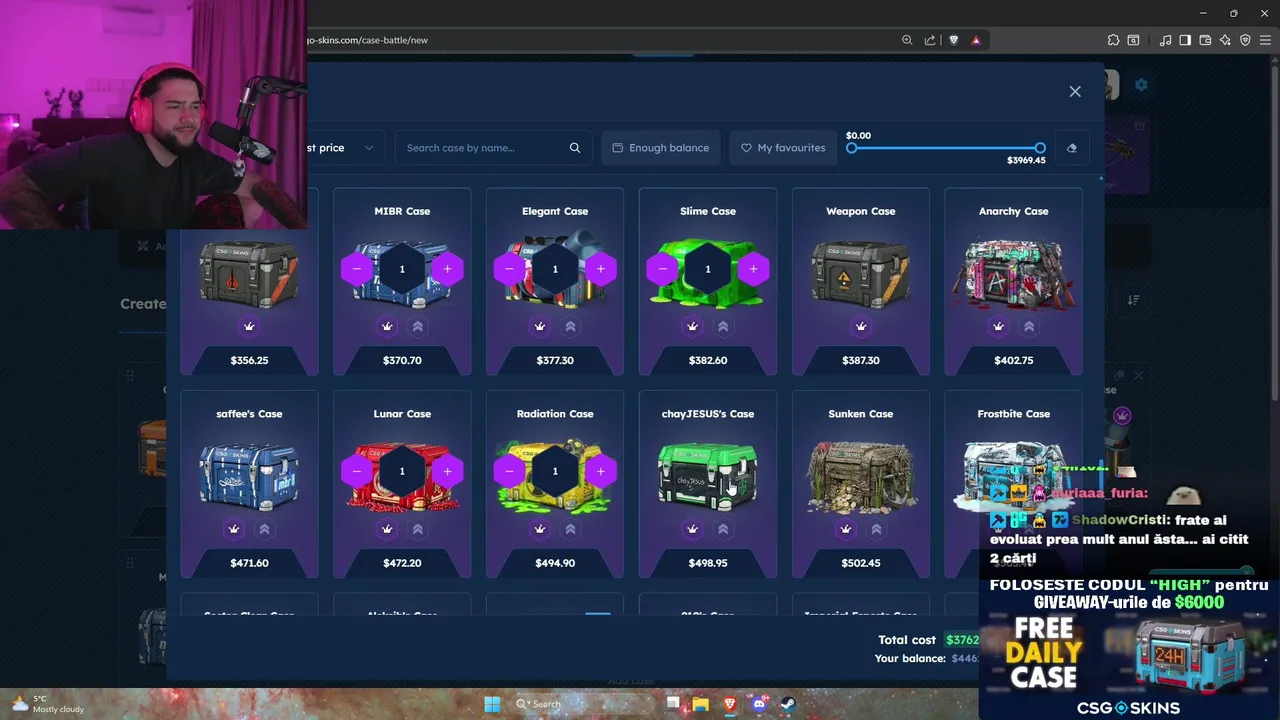Click the double-chevron icon on Anarchy Case
Viewport: 1280px width, 720px height.
1029,327
